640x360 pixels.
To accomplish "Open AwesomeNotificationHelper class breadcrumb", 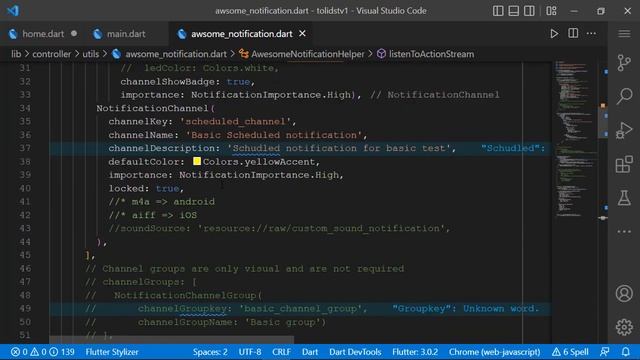I will [x=307, y=54].
